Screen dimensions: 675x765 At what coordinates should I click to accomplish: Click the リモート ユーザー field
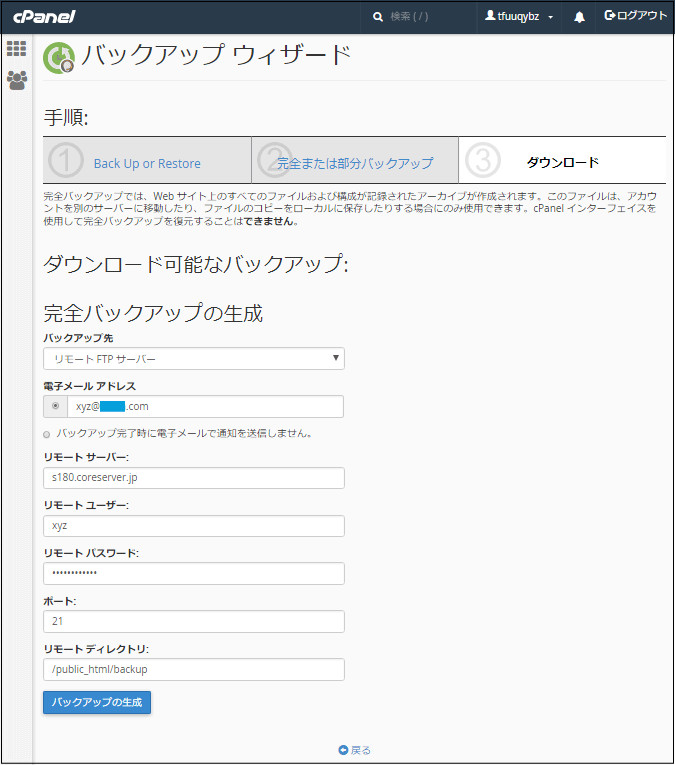click(x=194, y=526)
